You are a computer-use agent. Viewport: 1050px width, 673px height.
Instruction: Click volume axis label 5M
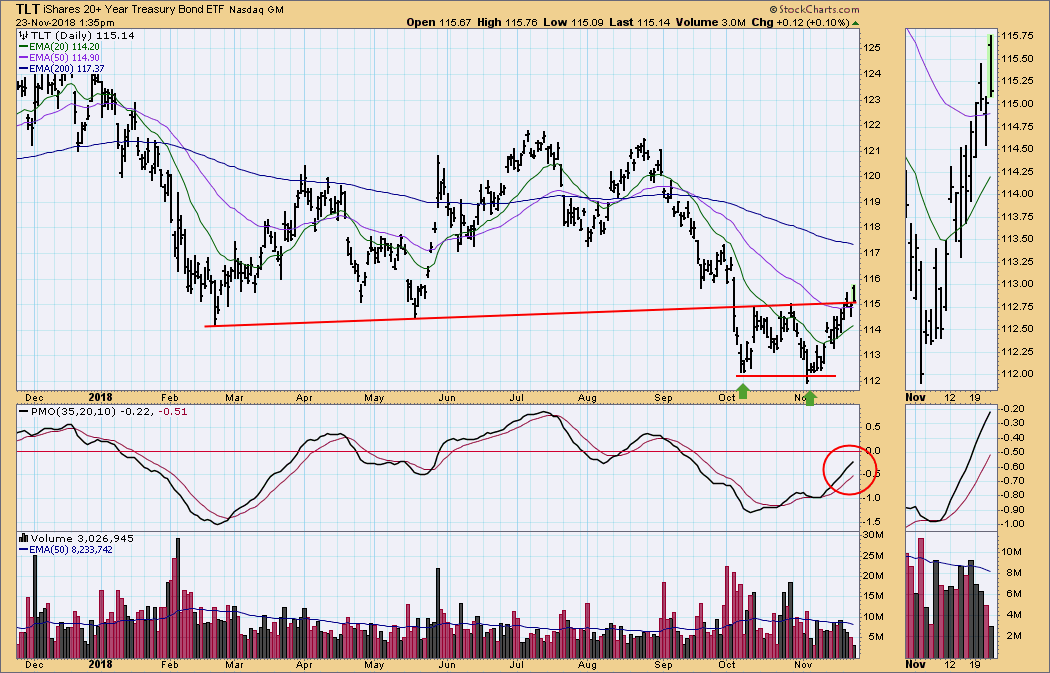pyautogui.click(x=875, y=637)
